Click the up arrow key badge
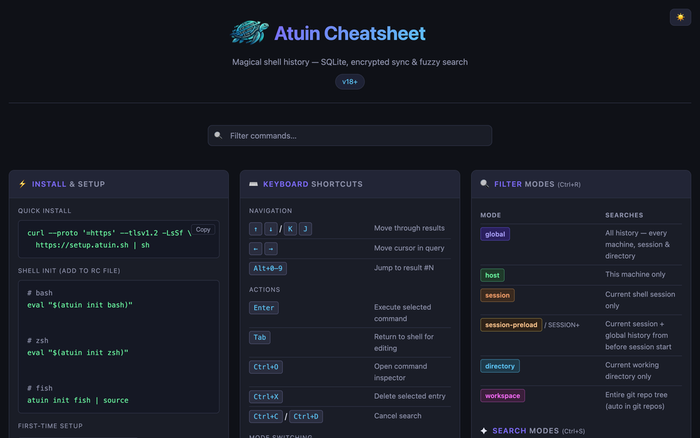This screenshot has height=438, width=700. pos(255,229)
